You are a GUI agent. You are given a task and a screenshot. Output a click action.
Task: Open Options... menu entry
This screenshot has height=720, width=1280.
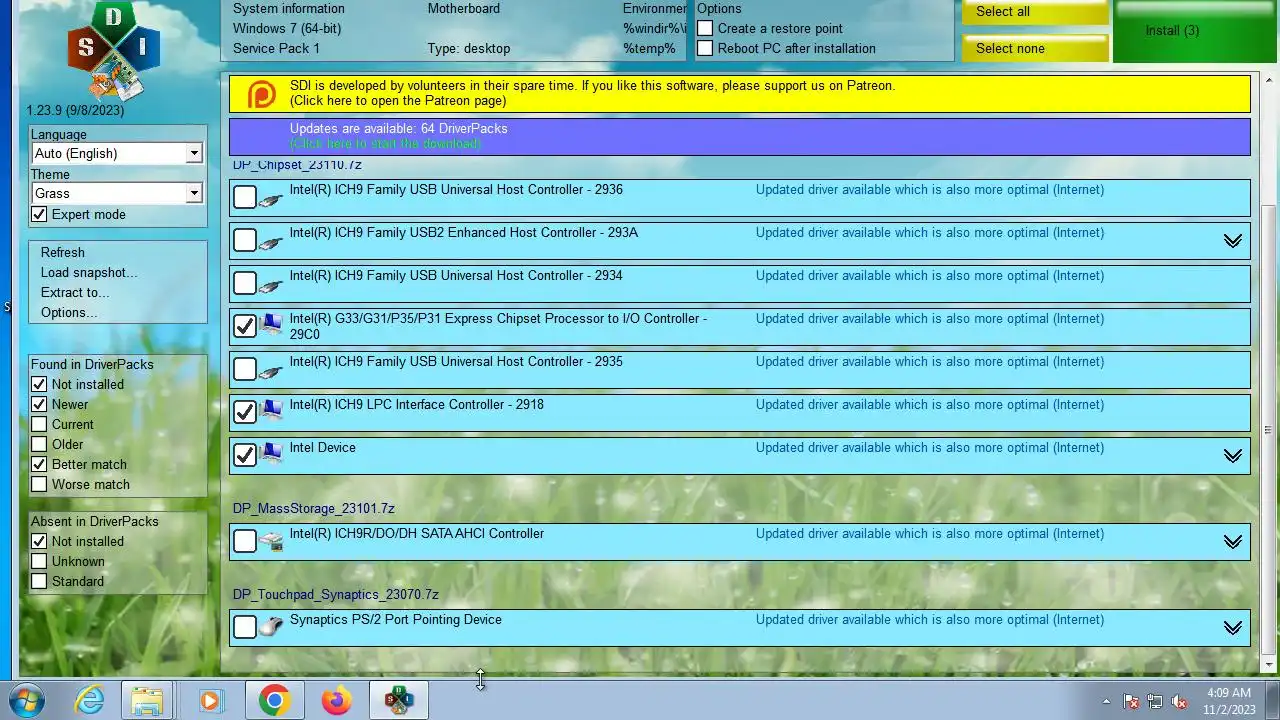pos(69,312)
